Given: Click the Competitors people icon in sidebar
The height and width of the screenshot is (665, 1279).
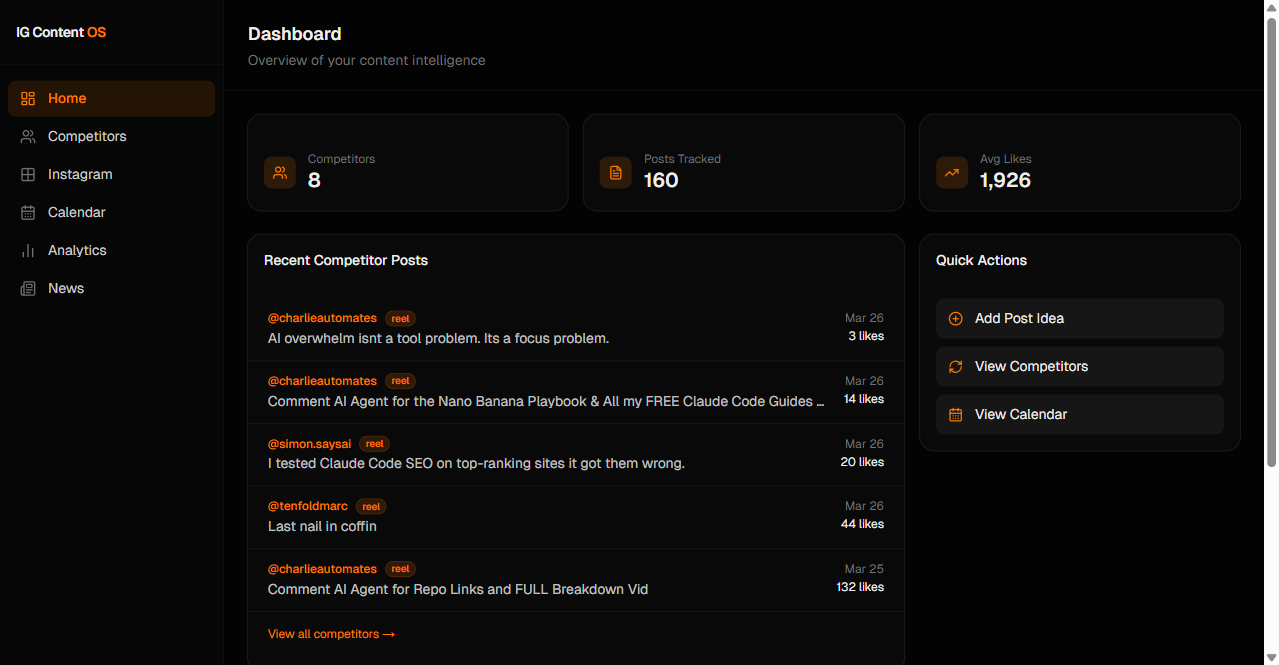Looking at the screenshot, I should coord(28,136).
